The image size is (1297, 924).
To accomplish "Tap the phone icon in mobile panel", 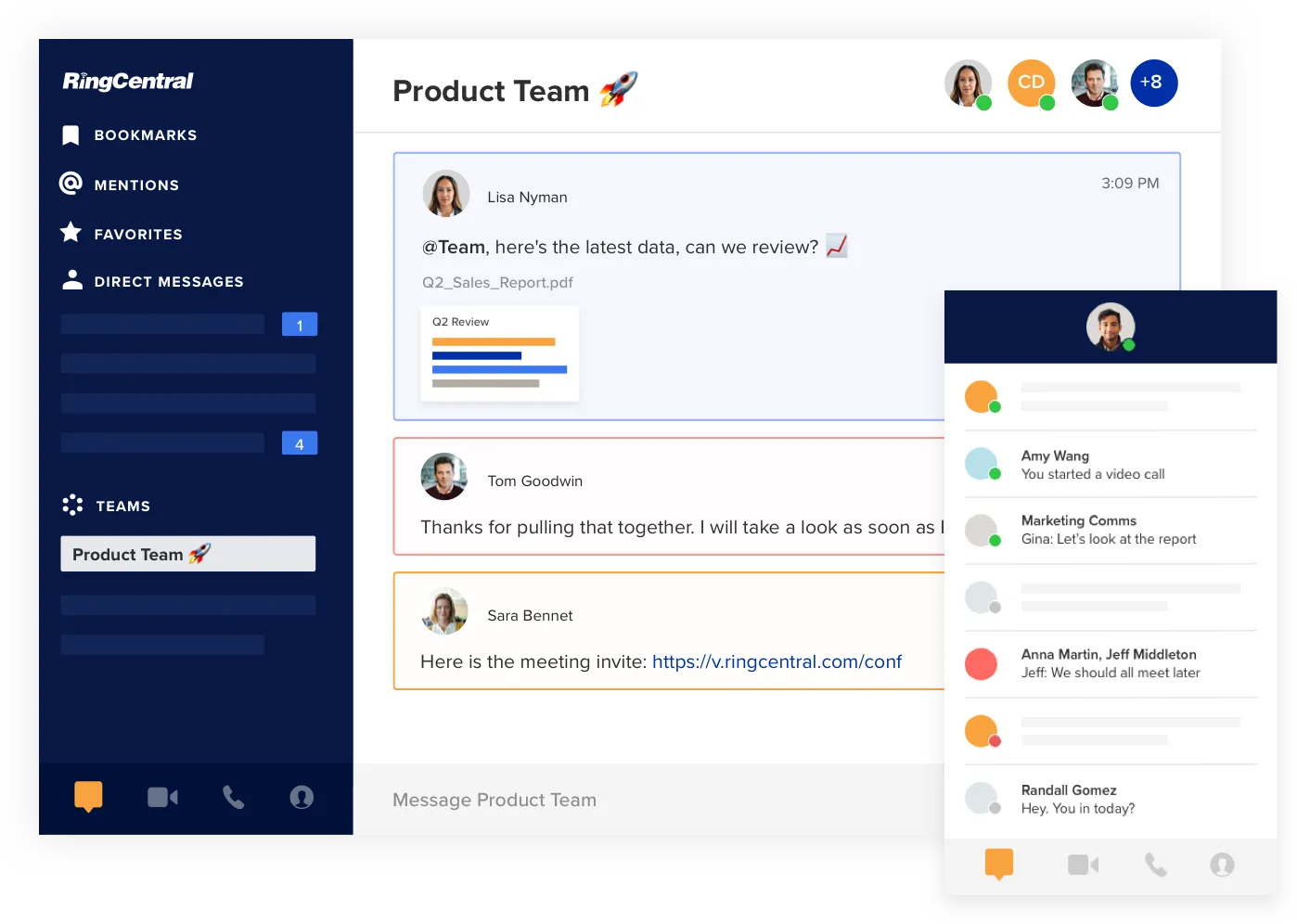I will click(x=1155, y=865).
